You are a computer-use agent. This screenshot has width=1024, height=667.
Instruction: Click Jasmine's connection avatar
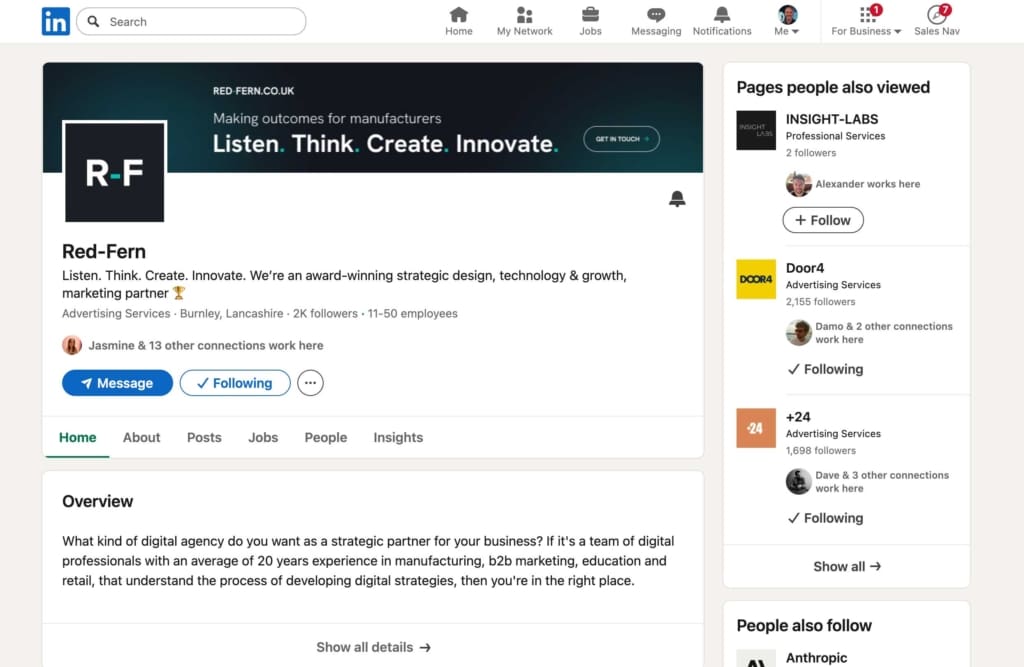(x=72, y=345)
